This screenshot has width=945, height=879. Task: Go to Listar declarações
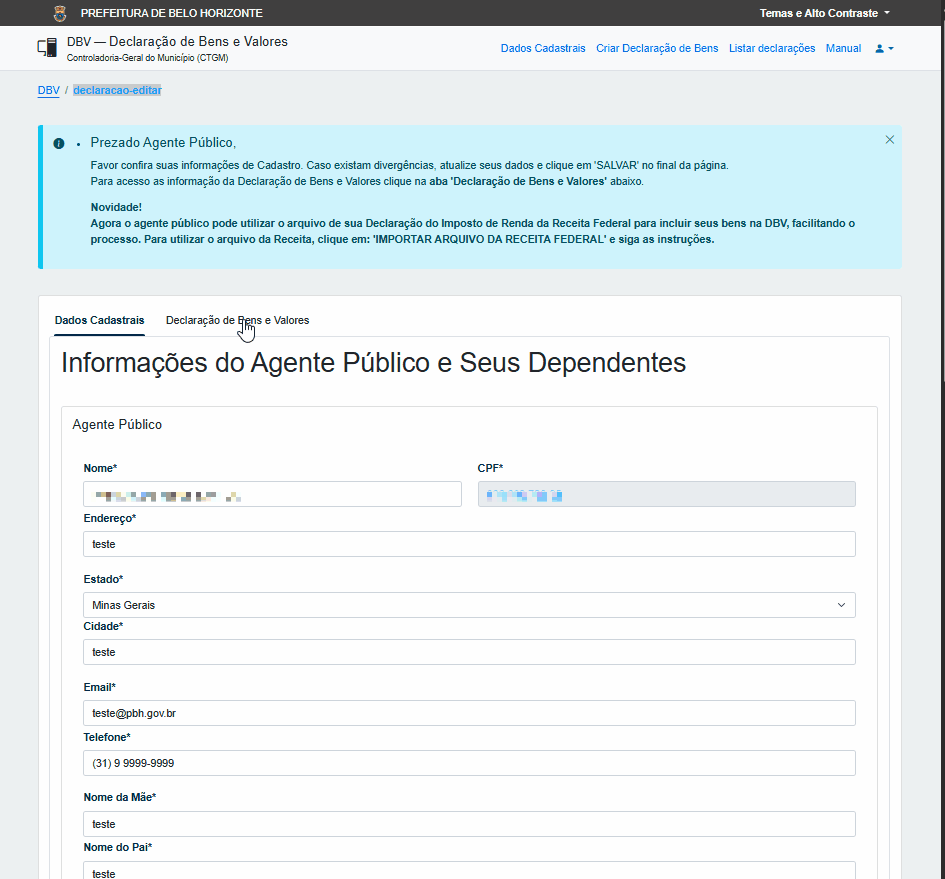(772, 48)
